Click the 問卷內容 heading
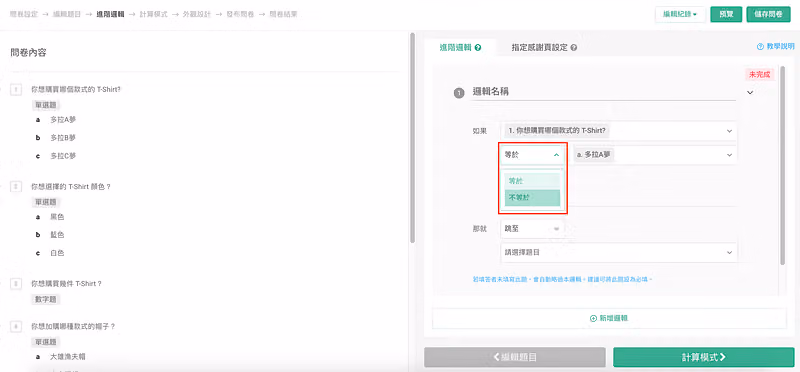 pyautogui.click(x=29, y=53)
